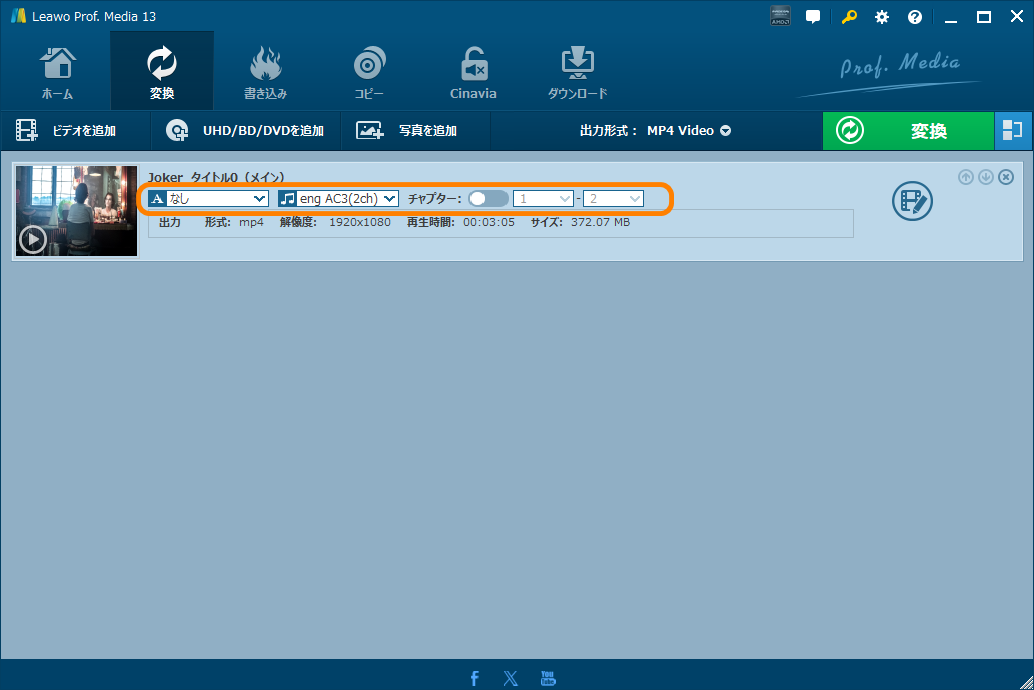The height and width of the screenshot is (690, 1034).
Task: Click the 解像度 1920x1080 value
Action: coord(359,222)
